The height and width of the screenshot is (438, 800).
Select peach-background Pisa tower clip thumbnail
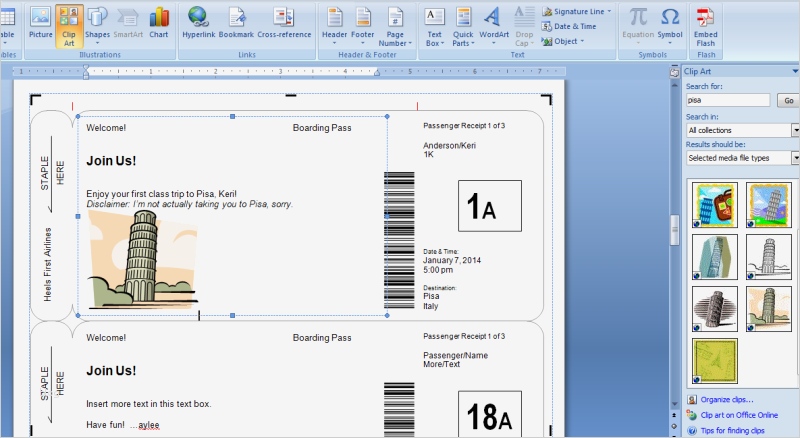click(x=768, y=309)
